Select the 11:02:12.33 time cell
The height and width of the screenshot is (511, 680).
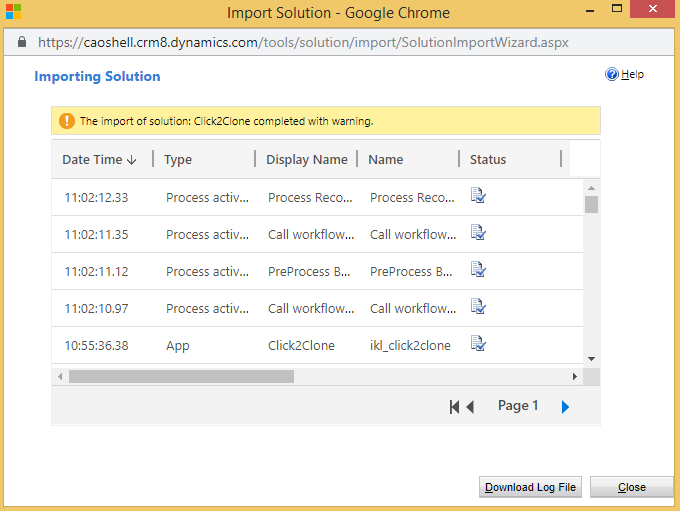pos(96,197)
